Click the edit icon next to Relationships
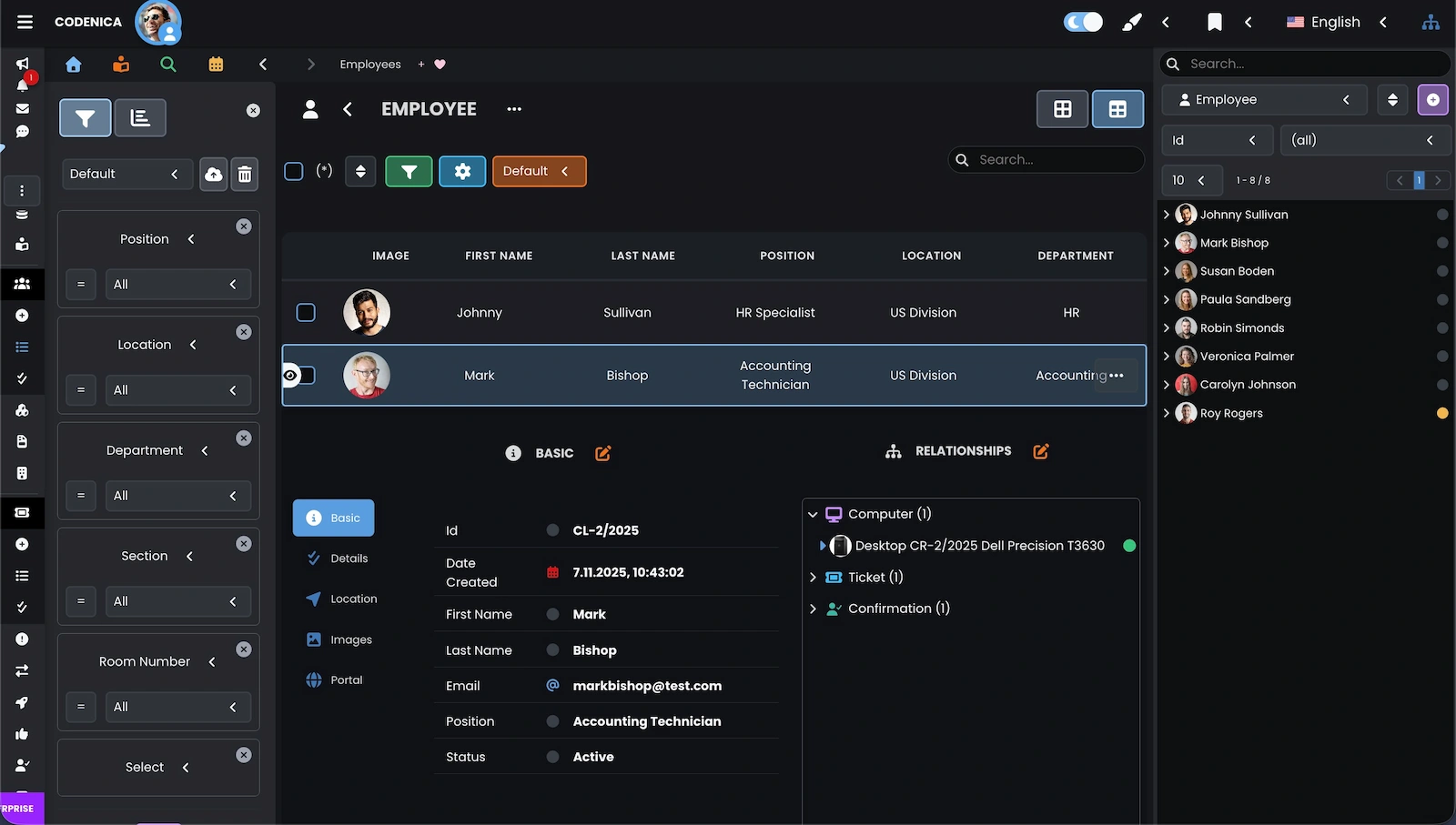The width and height of the screenshot is (1456, 825). click(x=1041, y=451)
